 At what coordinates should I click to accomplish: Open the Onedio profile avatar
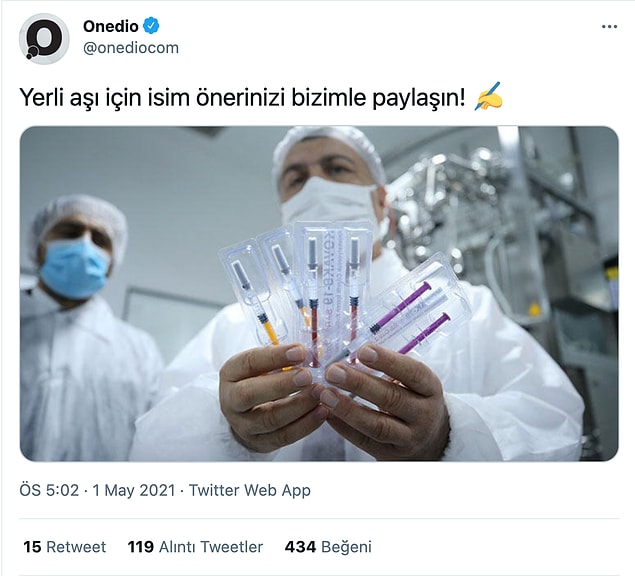(44, 39)
